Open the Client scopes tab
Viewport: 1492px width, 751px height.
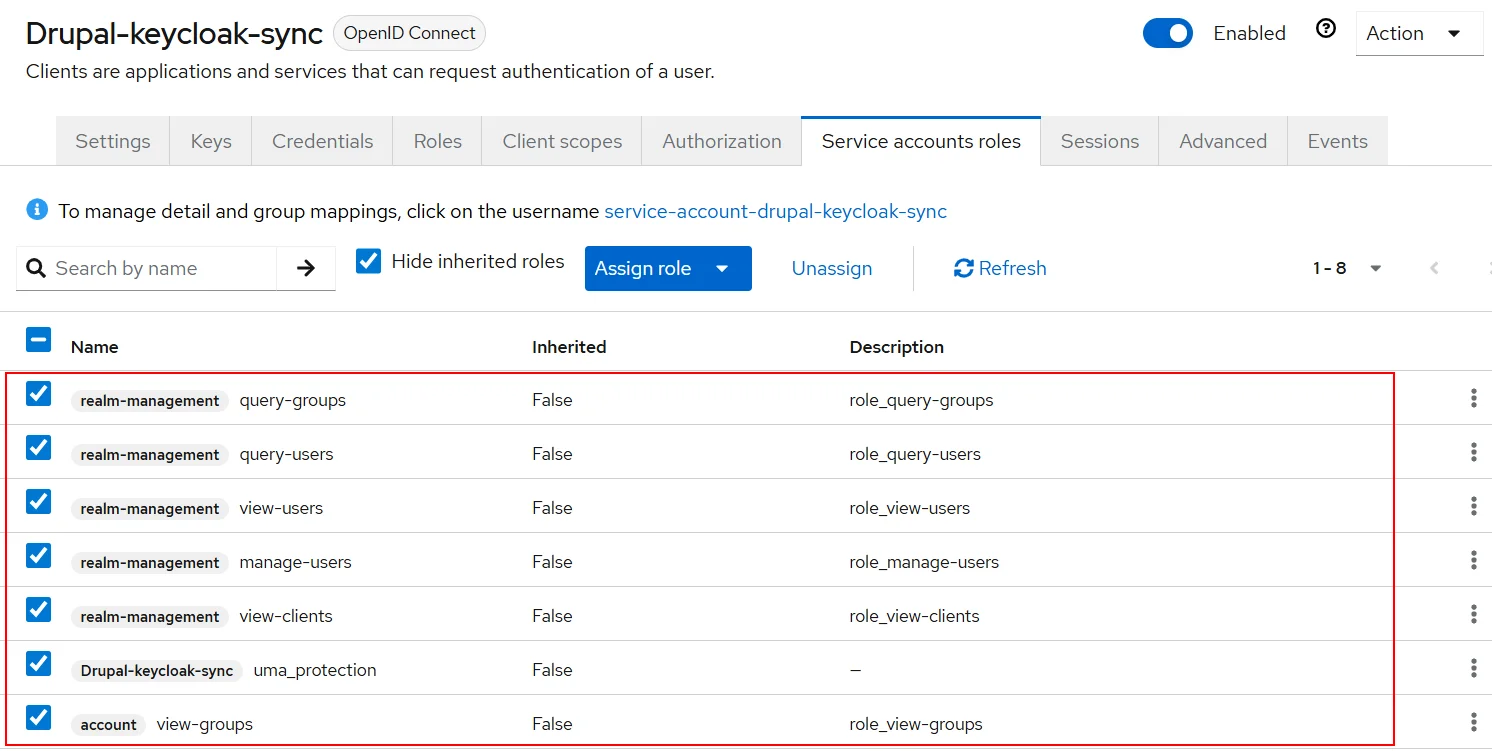[562, 141]
